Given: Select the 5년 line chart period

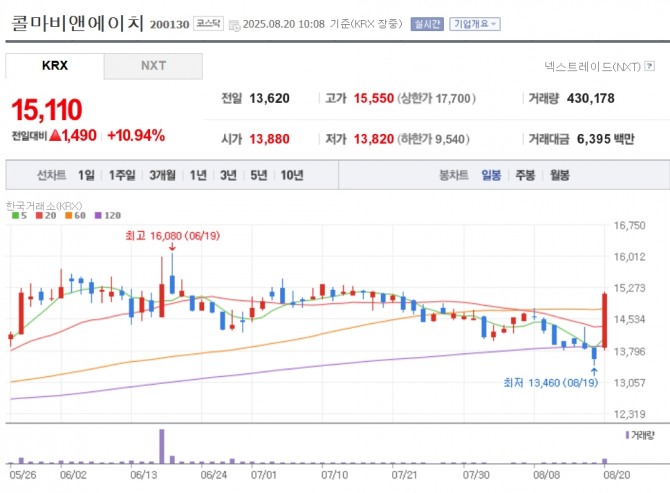Looking at the screenshot, I should tap(259, 175).
